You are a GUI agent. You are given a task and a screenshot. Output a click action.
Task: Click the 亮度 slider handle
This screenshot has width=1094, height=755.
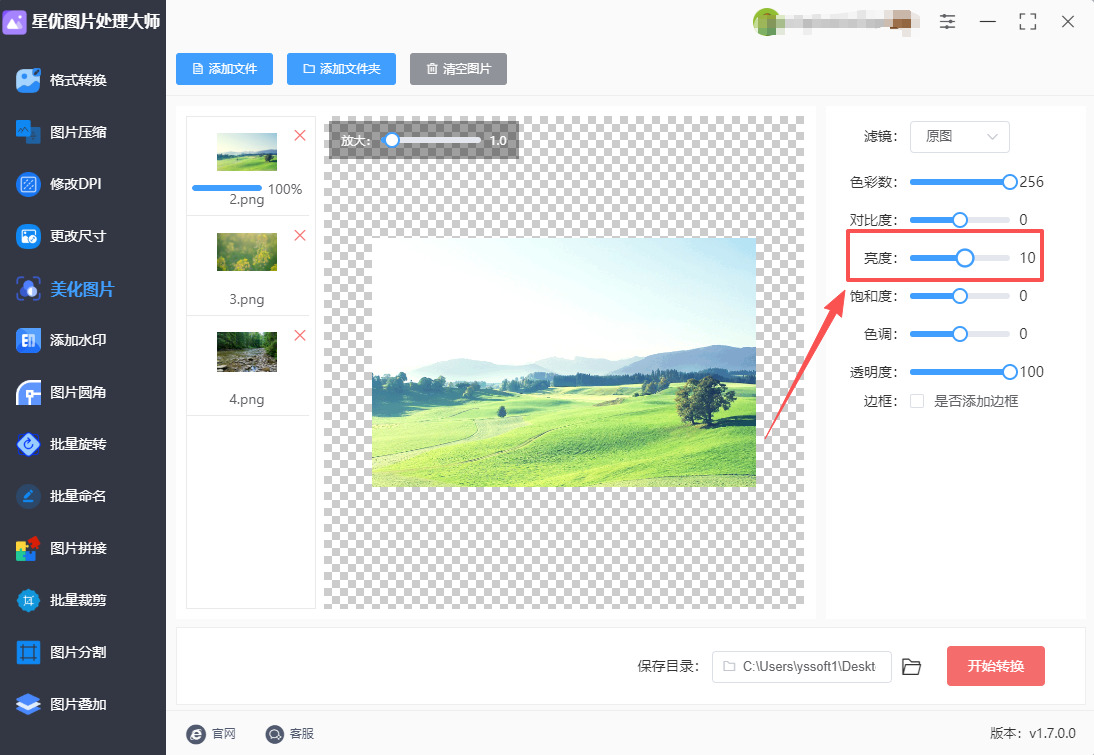pyautogui.click(x=965, y=258)
